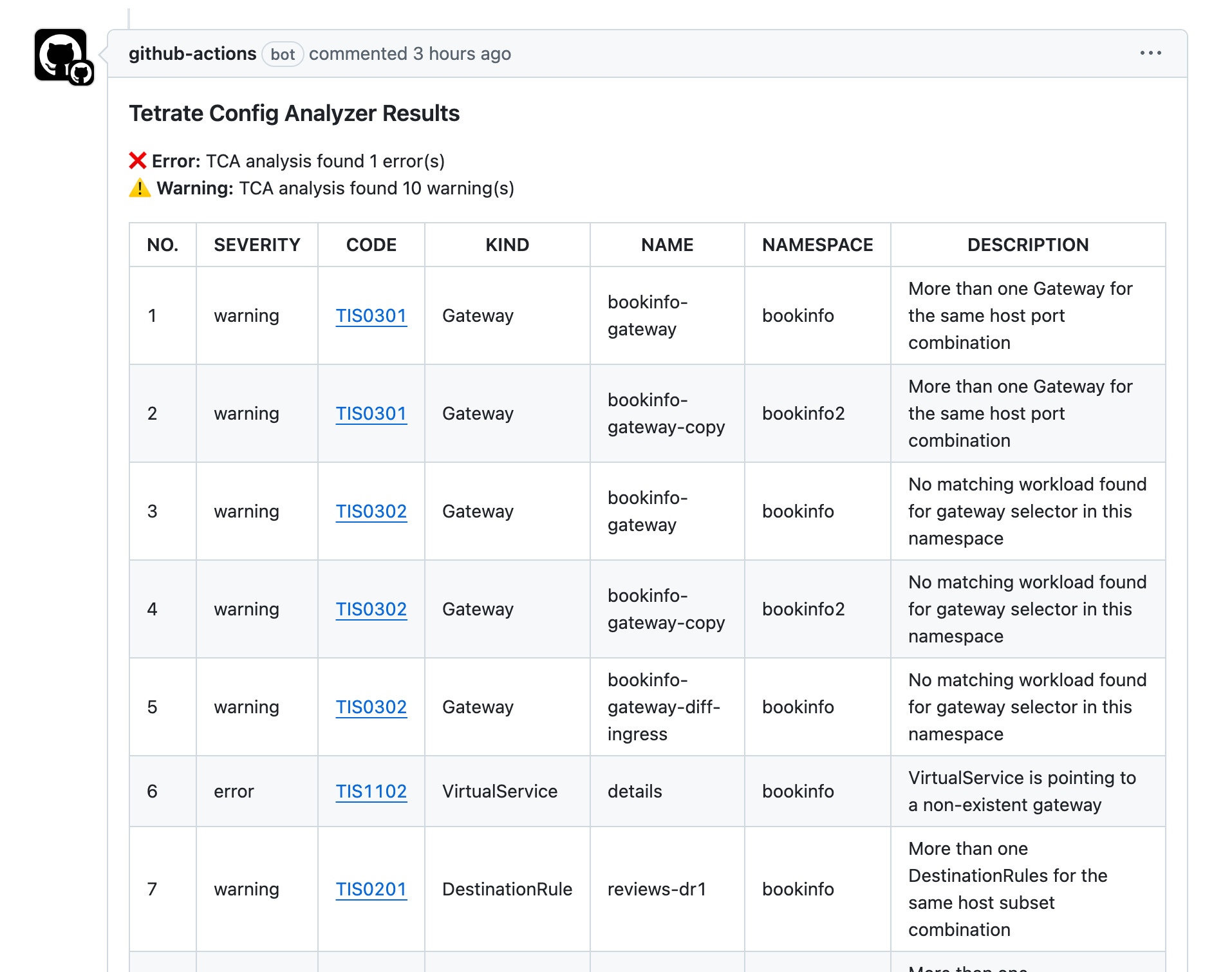Click the yellow warning triangle icon
Screen dimensions: 1232x972
pyautogui.click(x=140, y=188)
